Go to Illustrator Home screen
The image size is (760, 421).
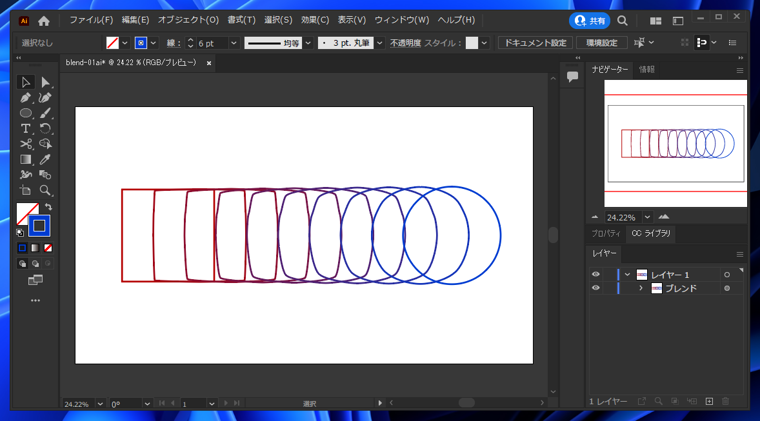(x=44, y=21)
